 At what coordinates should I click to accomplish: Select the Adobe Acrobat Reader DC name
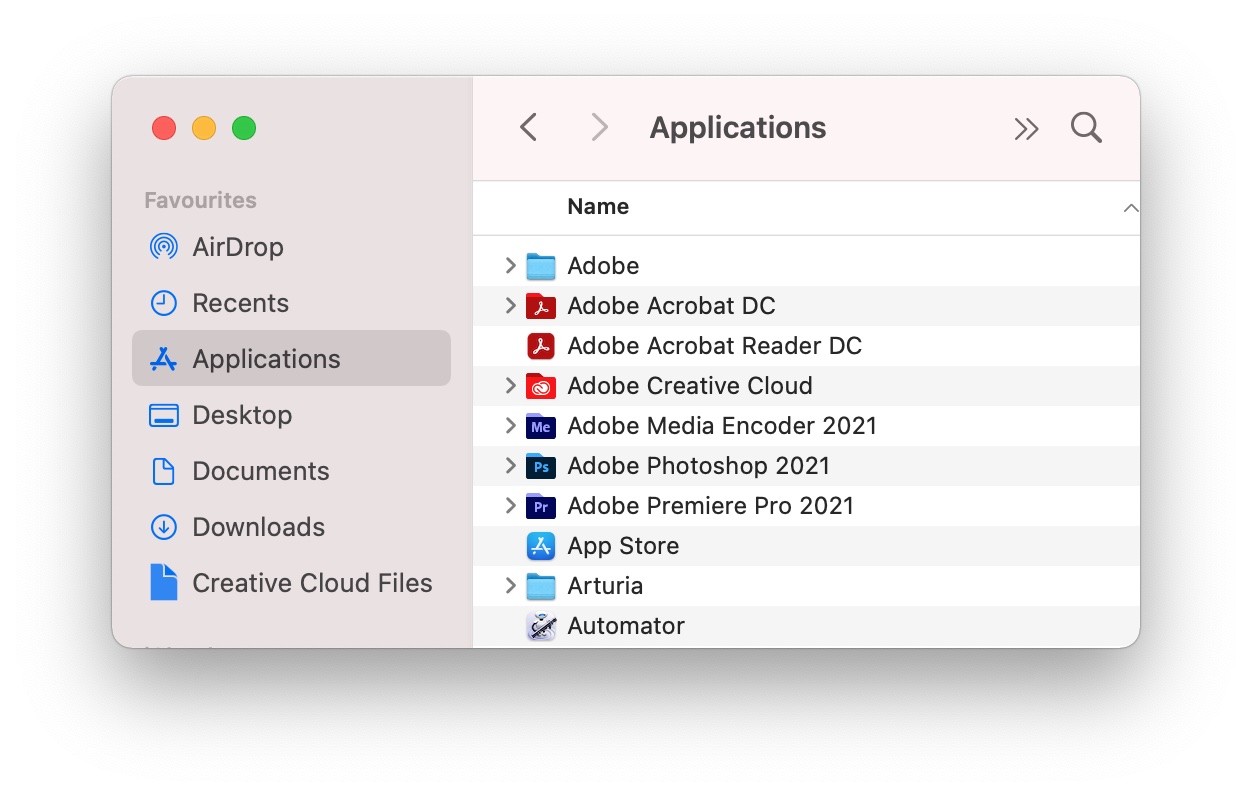tap(714, 346)
